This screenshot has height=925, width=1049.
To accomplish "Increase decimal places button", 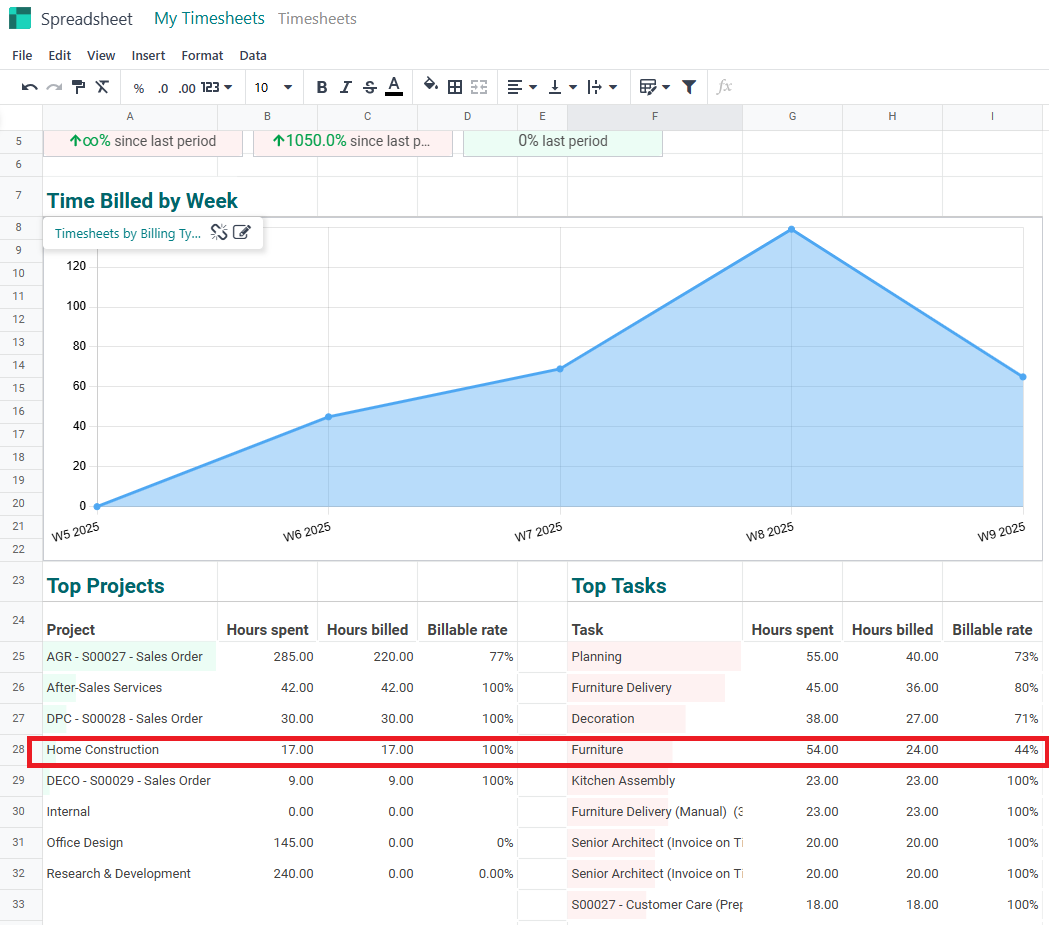I will 187,88.
